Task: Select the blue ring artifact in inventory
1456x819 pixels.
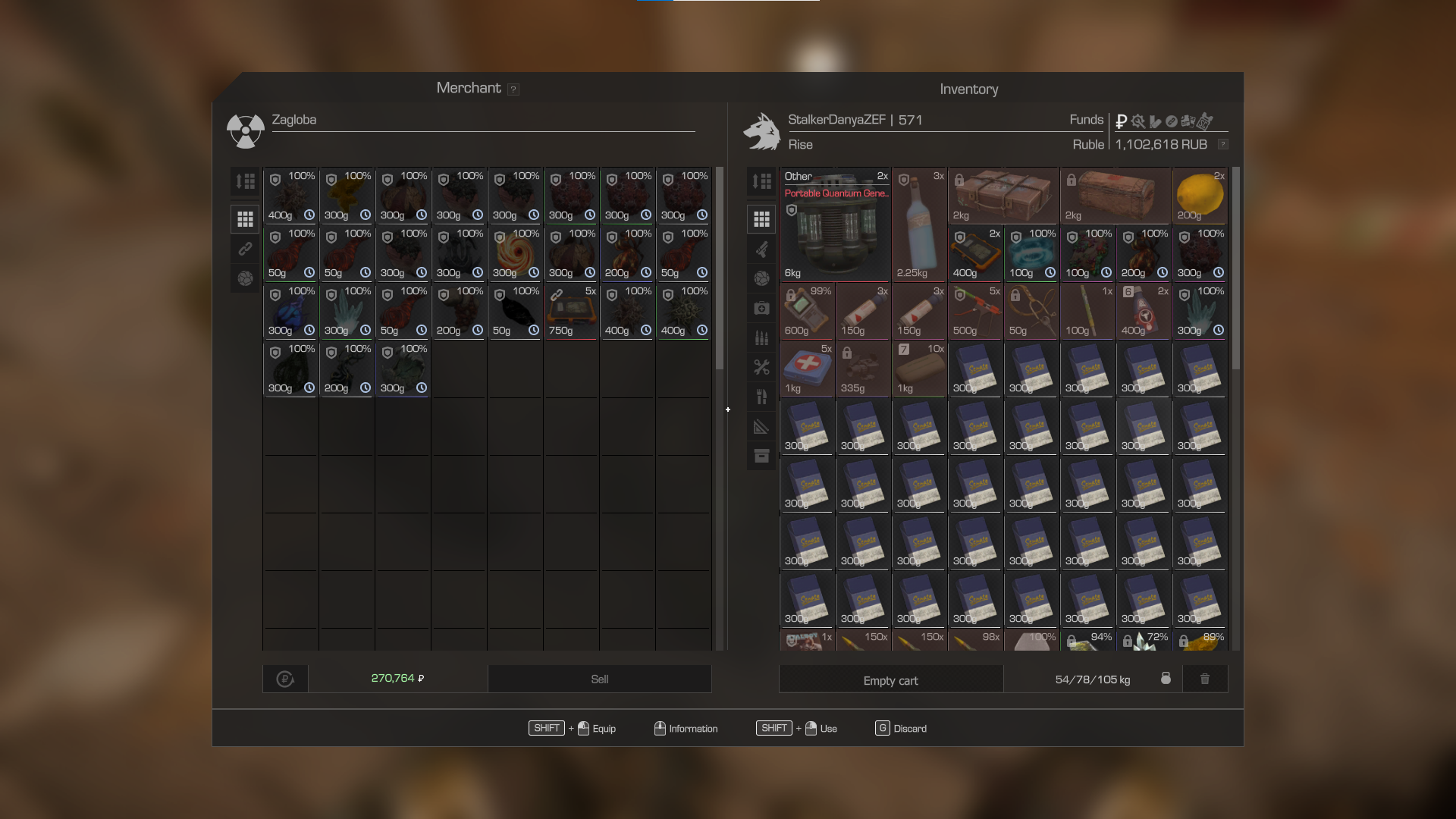Action: pyautogui.click(x=1031, y=253)
